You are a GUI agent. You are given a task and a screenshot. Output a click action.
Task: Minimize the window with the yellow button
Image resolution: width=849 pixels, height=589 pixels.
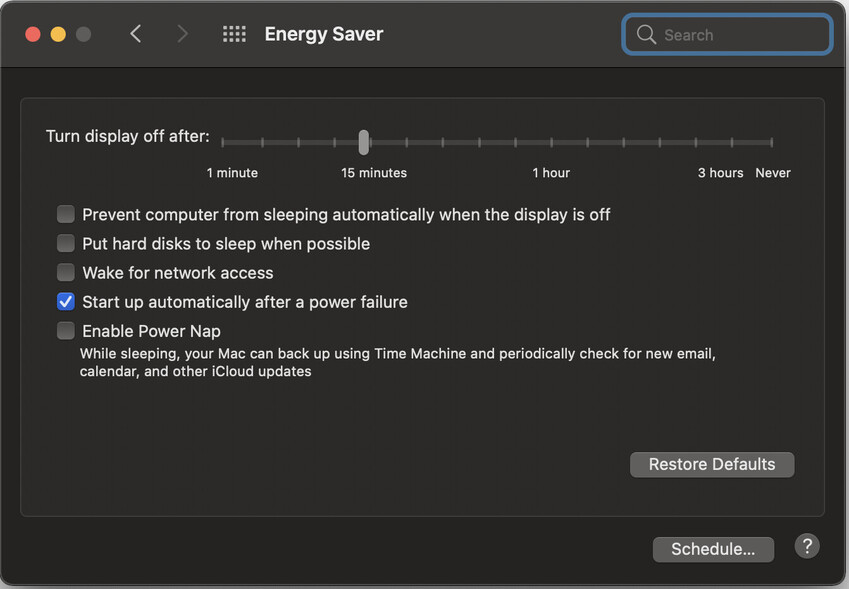point(58,35)
